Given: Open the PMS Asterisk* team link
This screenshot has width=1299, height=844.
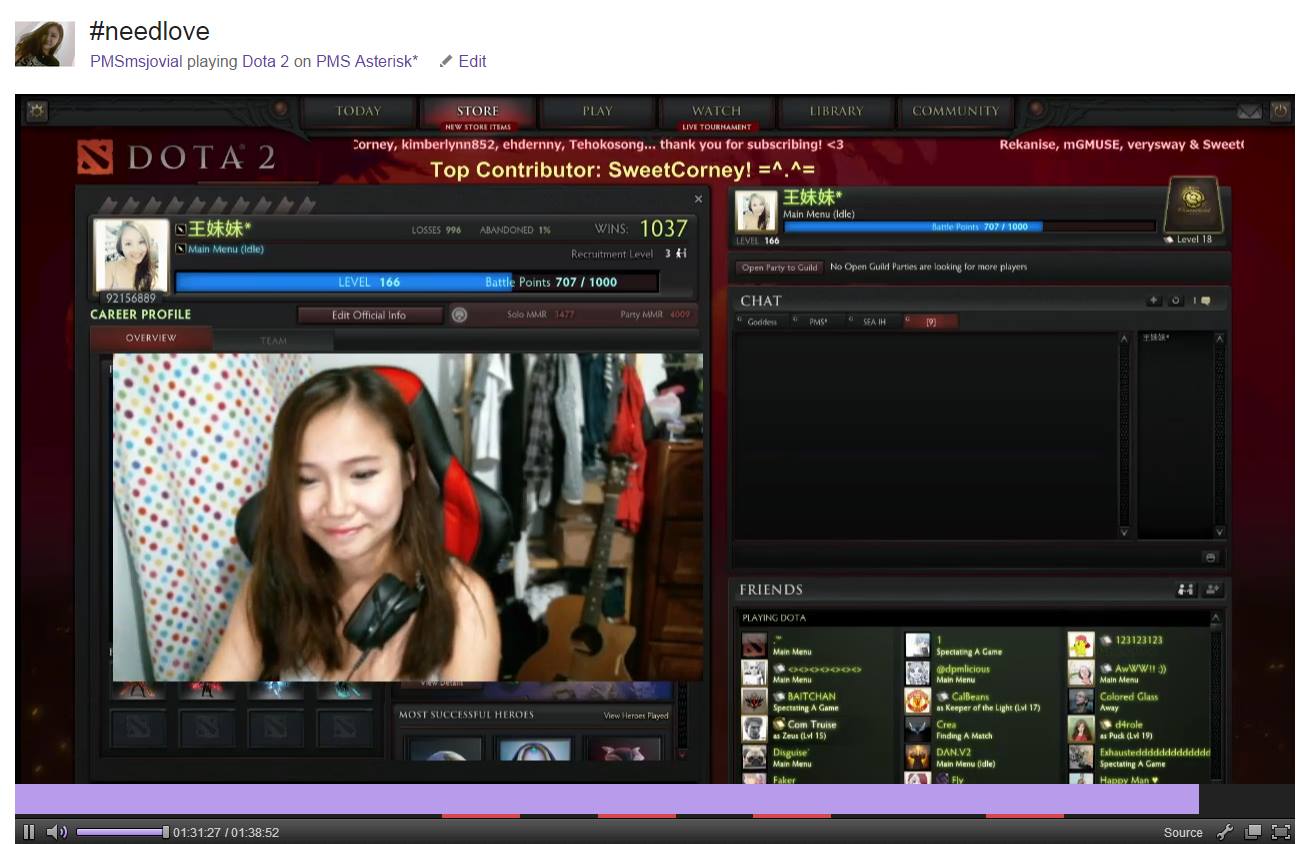Looking at the screenshot, I should pyautogui.click(x=367, y=61).
